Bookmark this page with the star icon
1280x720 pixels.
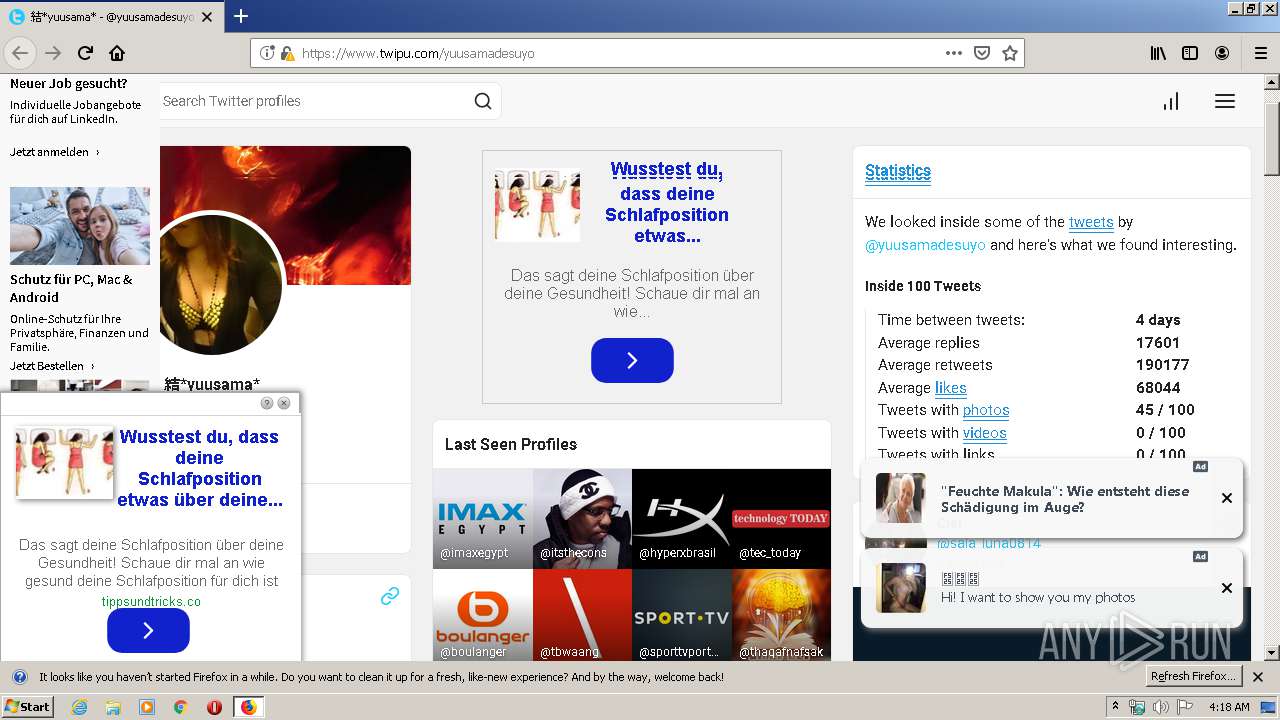[x=1010, y=53]
